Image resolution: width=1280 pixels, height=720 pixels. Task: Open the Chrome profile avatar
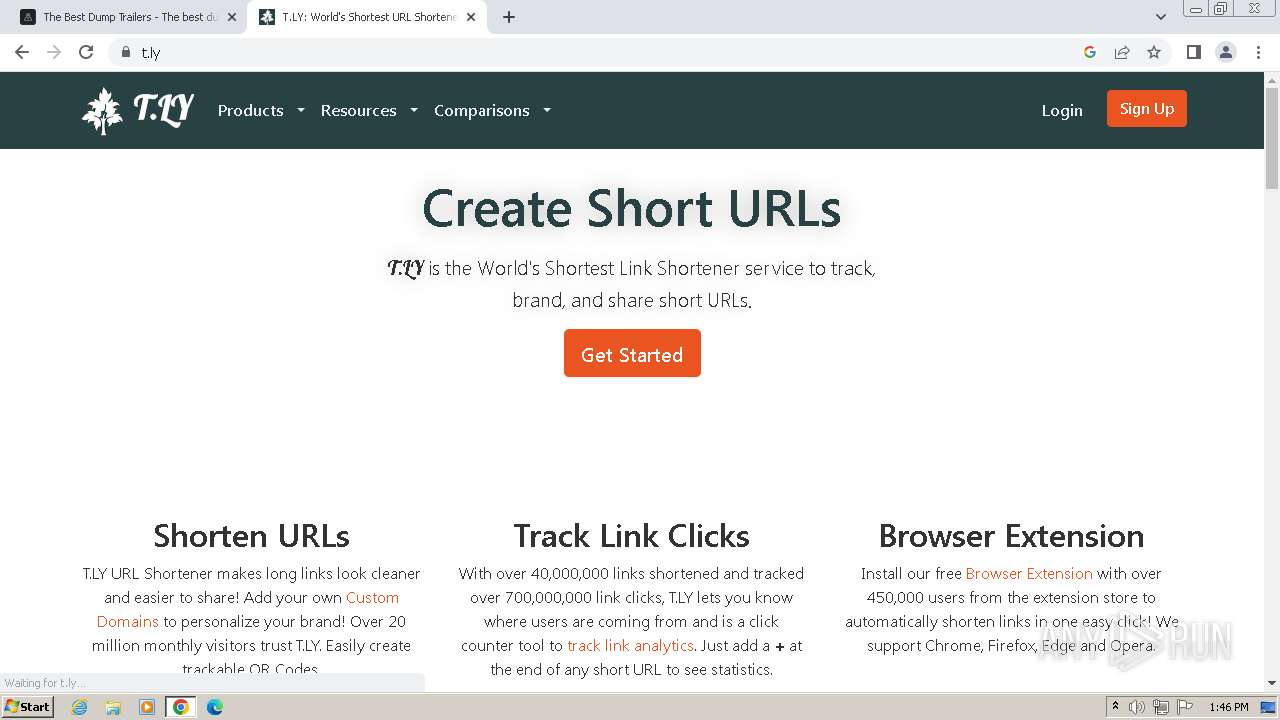click(x=1226, y=52)
